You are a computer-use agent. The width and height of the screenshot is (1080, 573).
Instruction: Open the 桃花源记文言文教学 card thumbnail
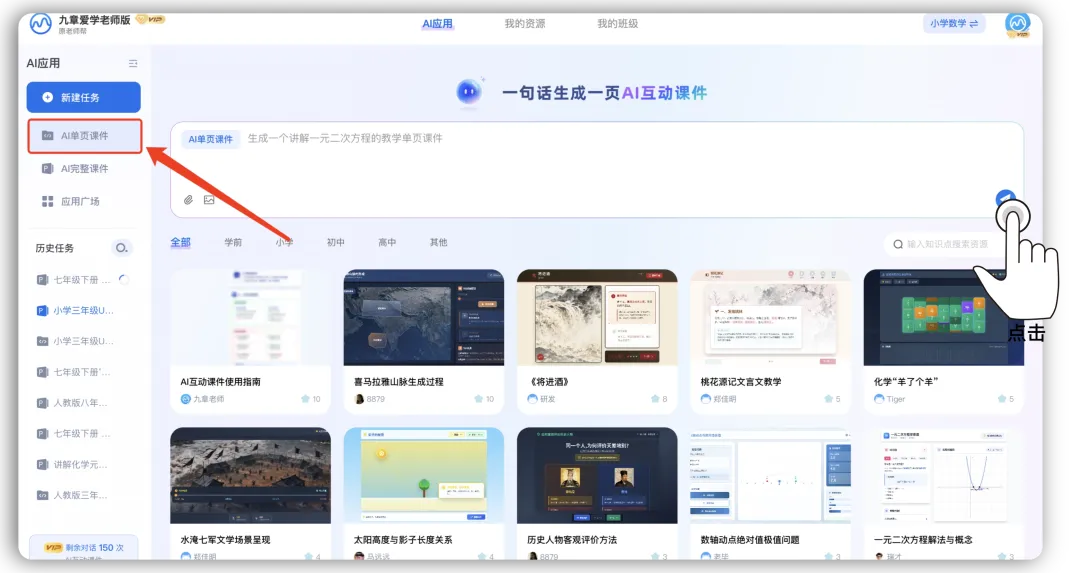[771, 317]
